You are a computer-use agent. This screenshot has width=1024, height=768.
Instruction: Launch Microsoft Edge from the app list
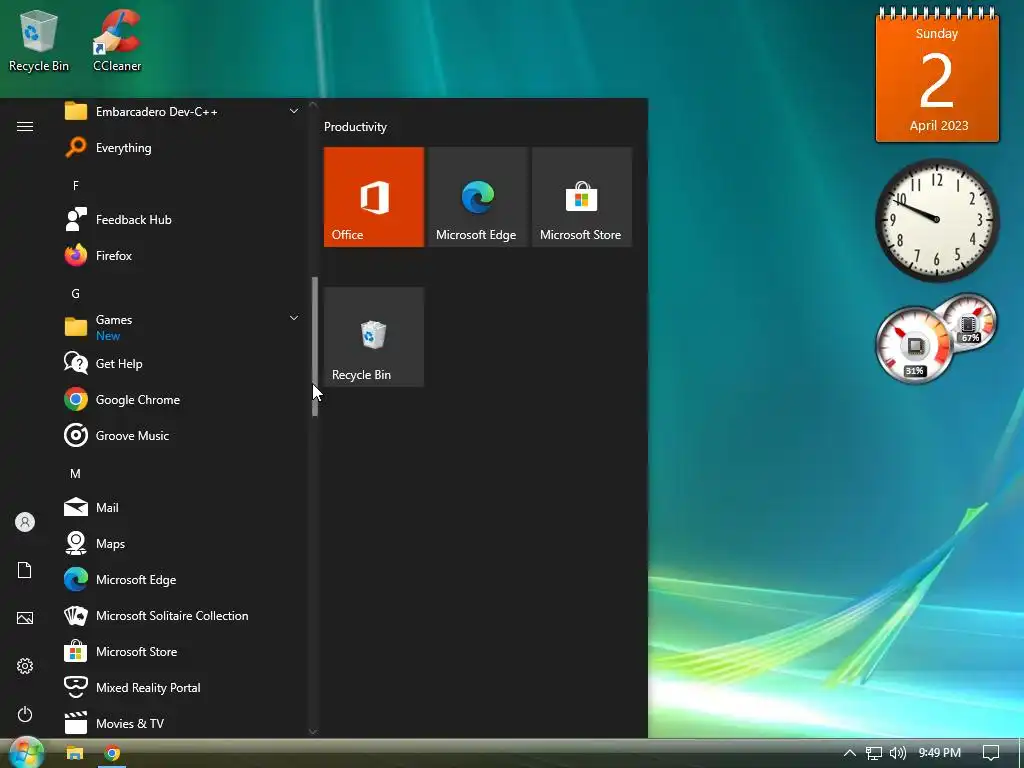(182, 579)
